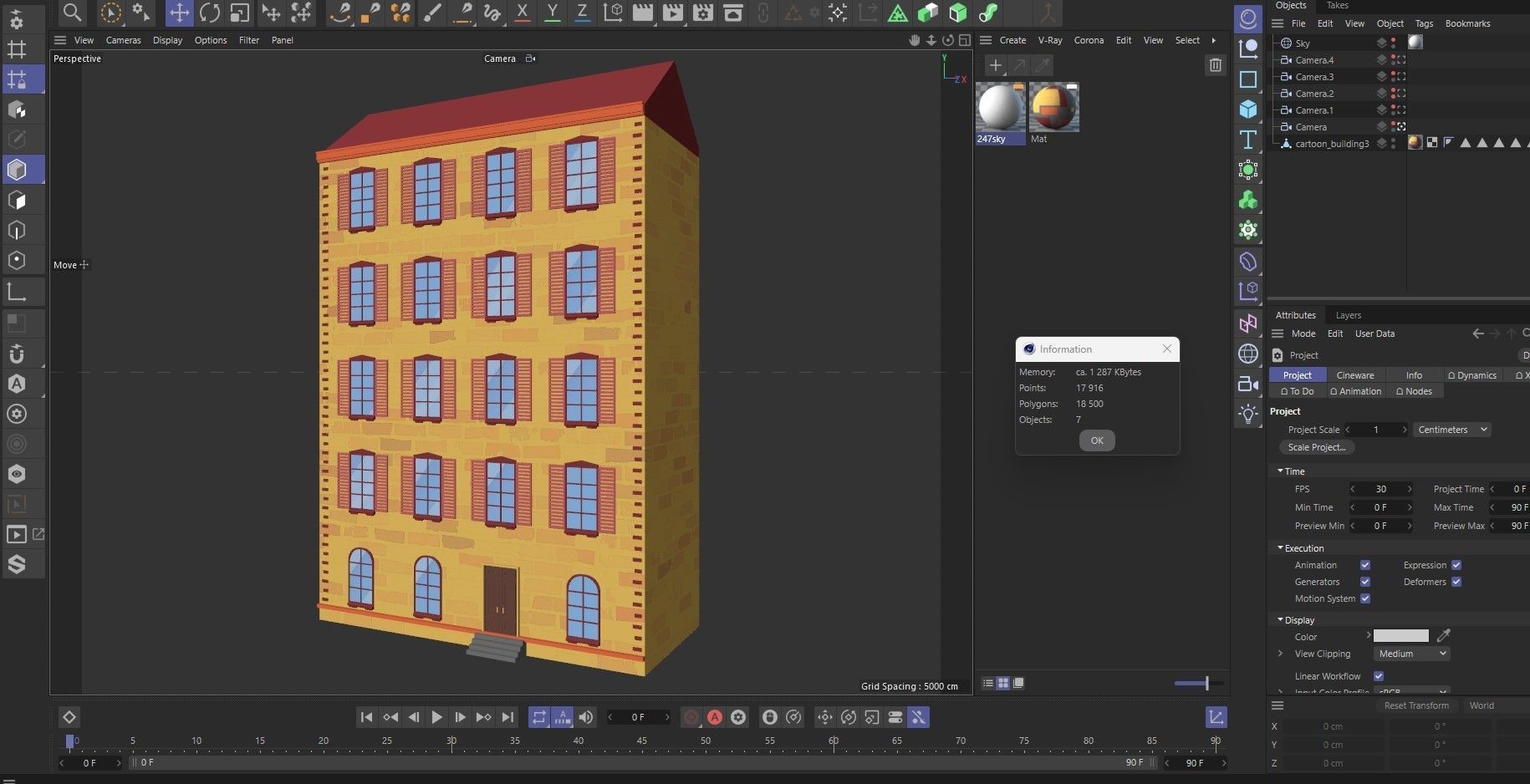Viewport: 1530px width, 784px height.
Task: Open the Info tab in attributes
Action: [x=1414, y=375]
